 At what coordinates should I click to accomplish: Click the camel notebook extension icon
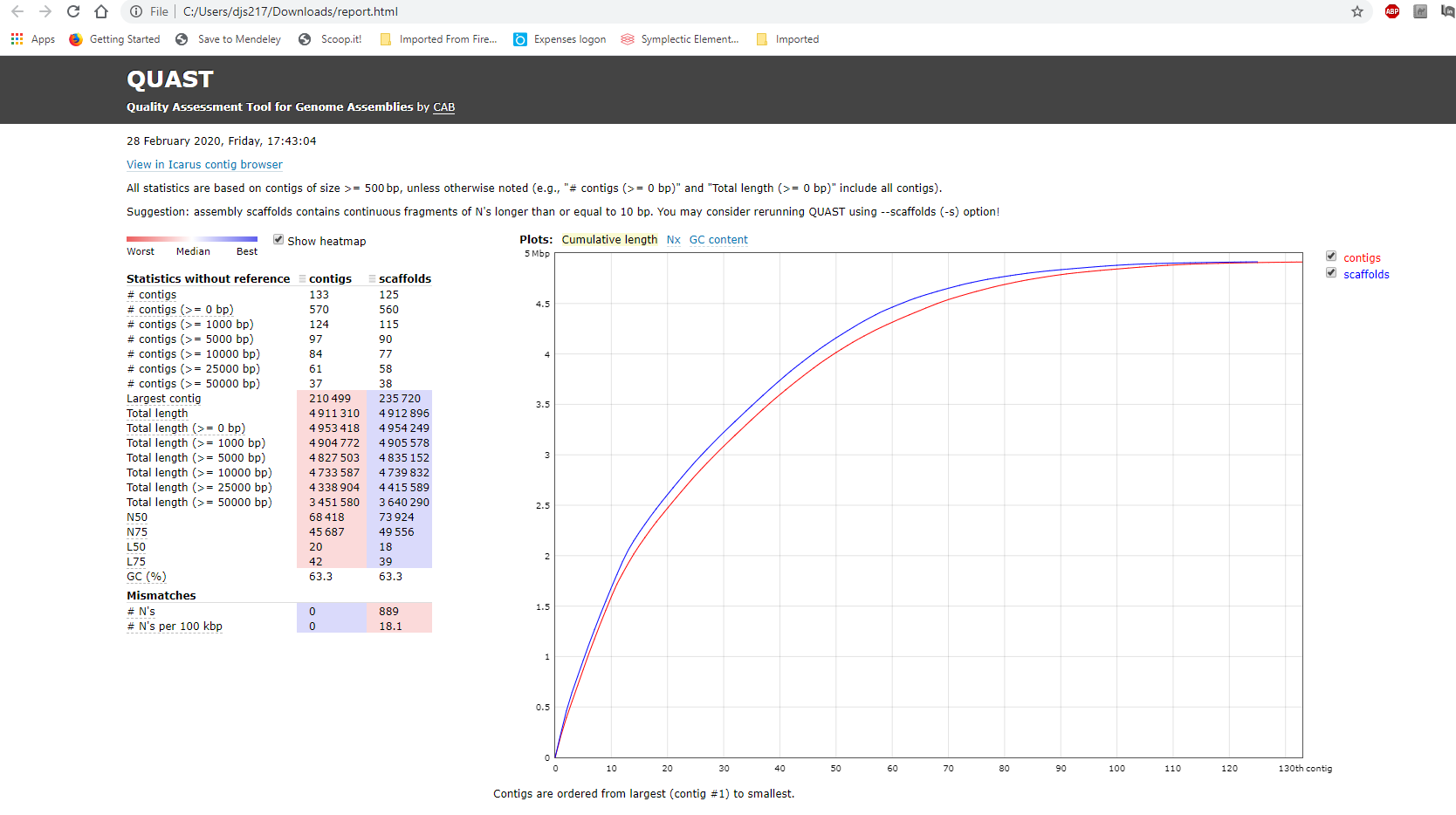1420,11
